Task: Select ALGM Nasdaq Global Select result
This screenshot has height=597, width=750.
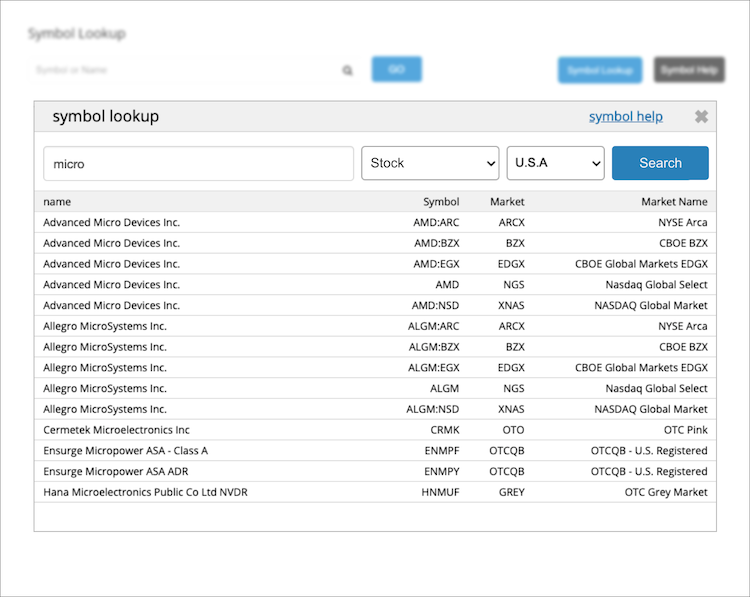Action: [x=105, y=388]
